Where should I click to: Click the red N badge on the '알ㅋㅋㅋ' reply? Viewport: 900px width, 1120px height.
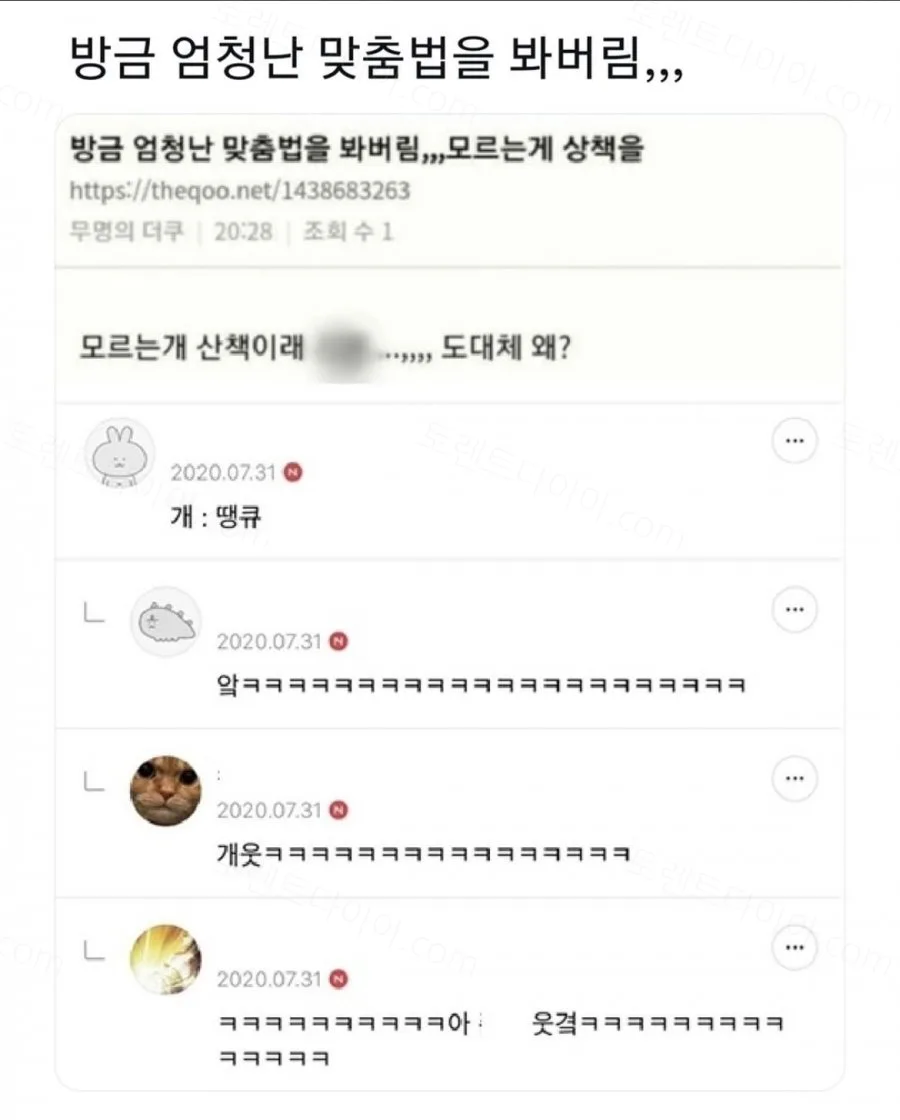(339, 641)
